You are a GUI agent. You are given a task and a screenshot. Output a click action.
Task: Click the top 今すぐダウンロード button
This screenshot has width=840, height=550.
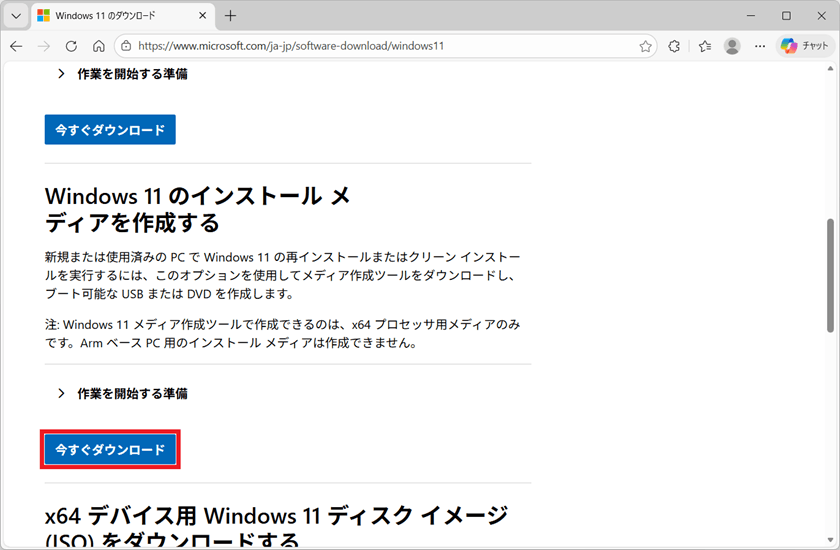[110, 130]
